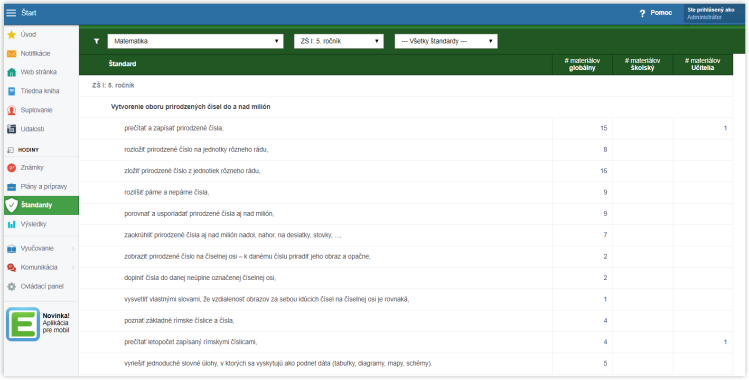Click standard poznať základné rímske číslice
Screen dimensions: 749x380
(179, 321)
